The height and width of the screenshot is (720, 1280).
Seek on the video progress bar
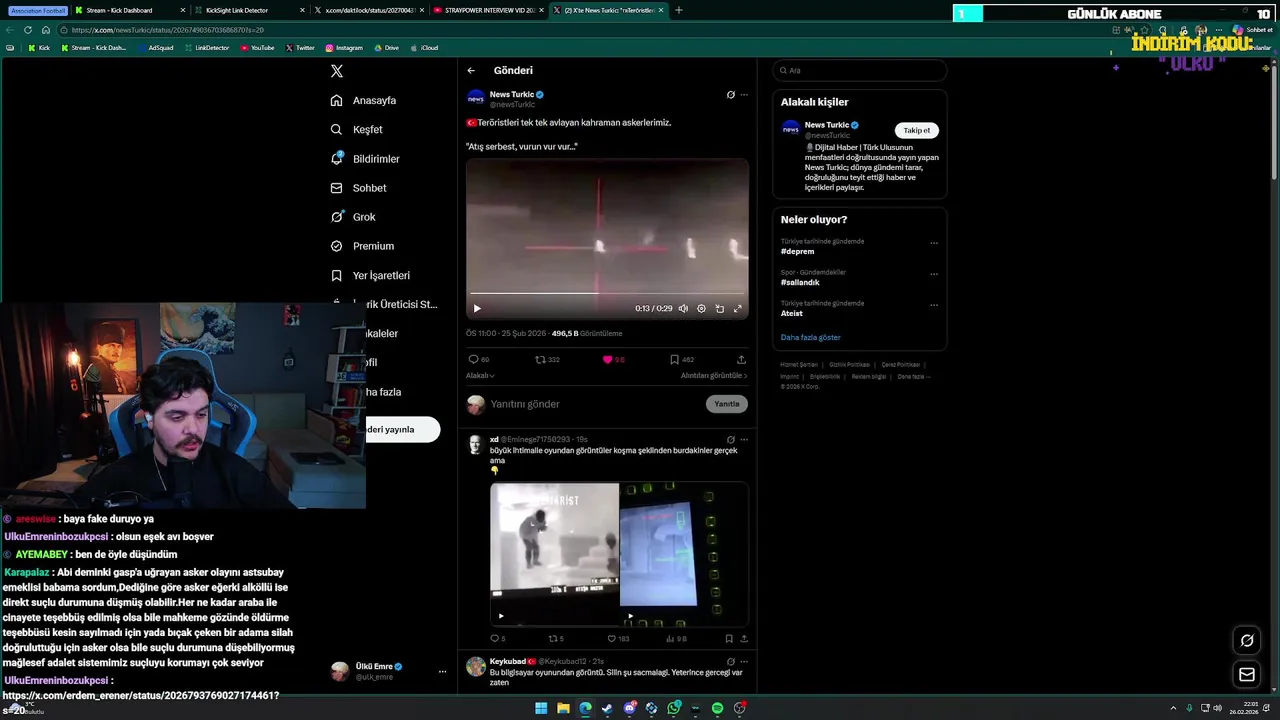[607, 294]
